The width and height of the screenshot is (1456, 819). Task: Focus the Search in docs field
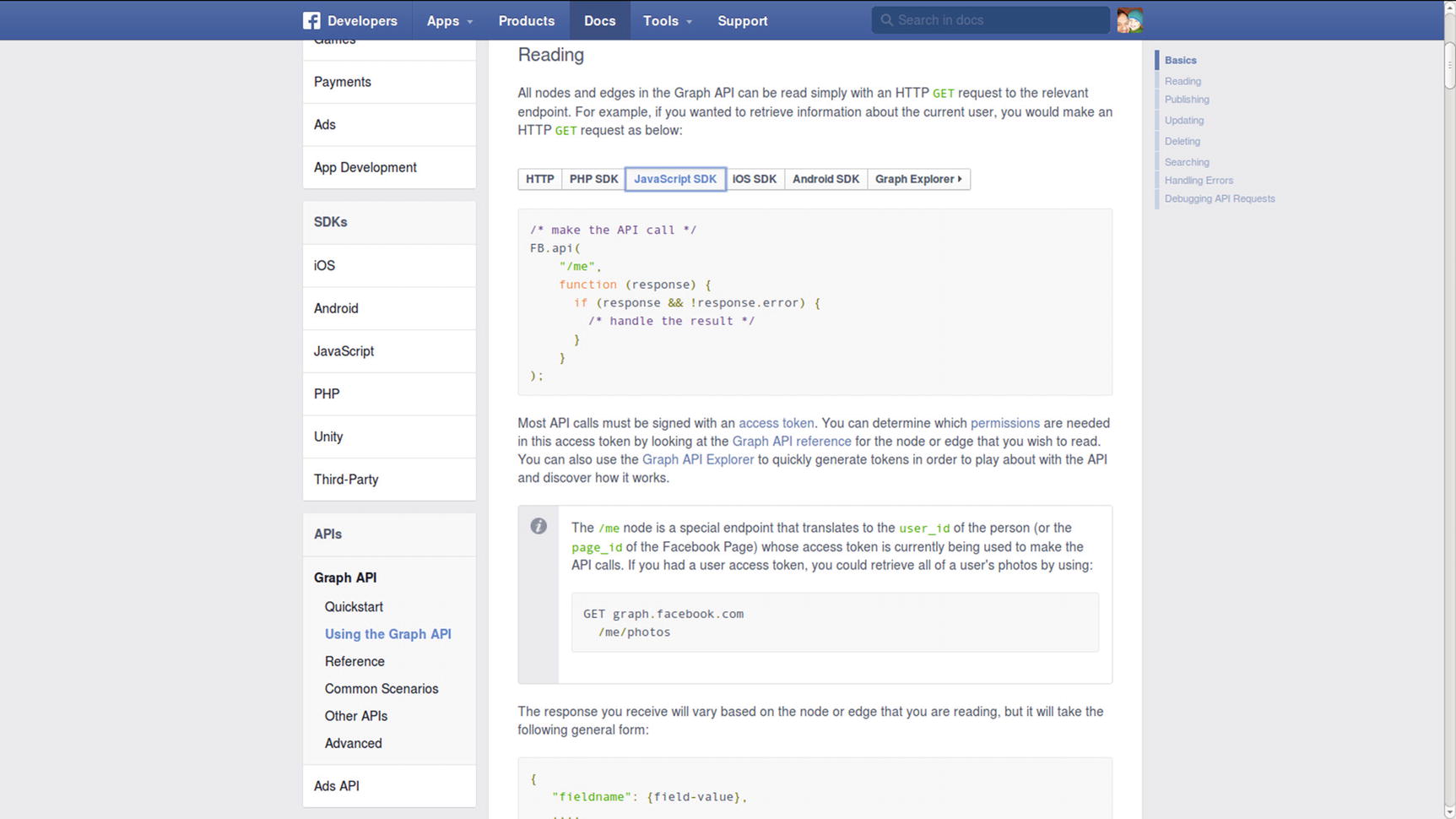point(996,20)
